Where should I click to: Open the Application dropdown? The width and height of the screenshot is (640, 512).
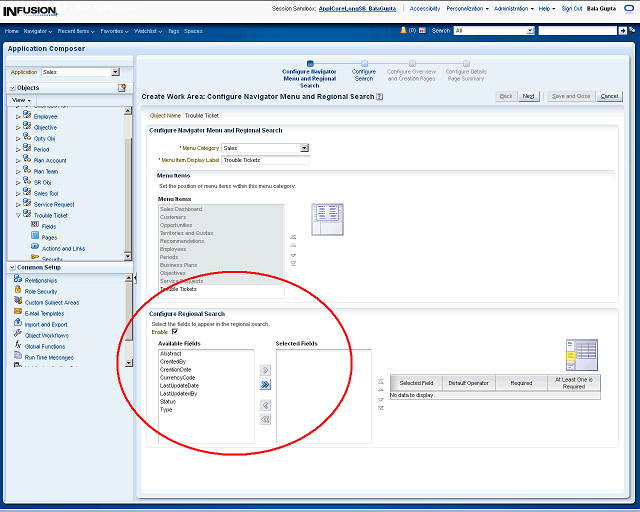coord(115,72)
